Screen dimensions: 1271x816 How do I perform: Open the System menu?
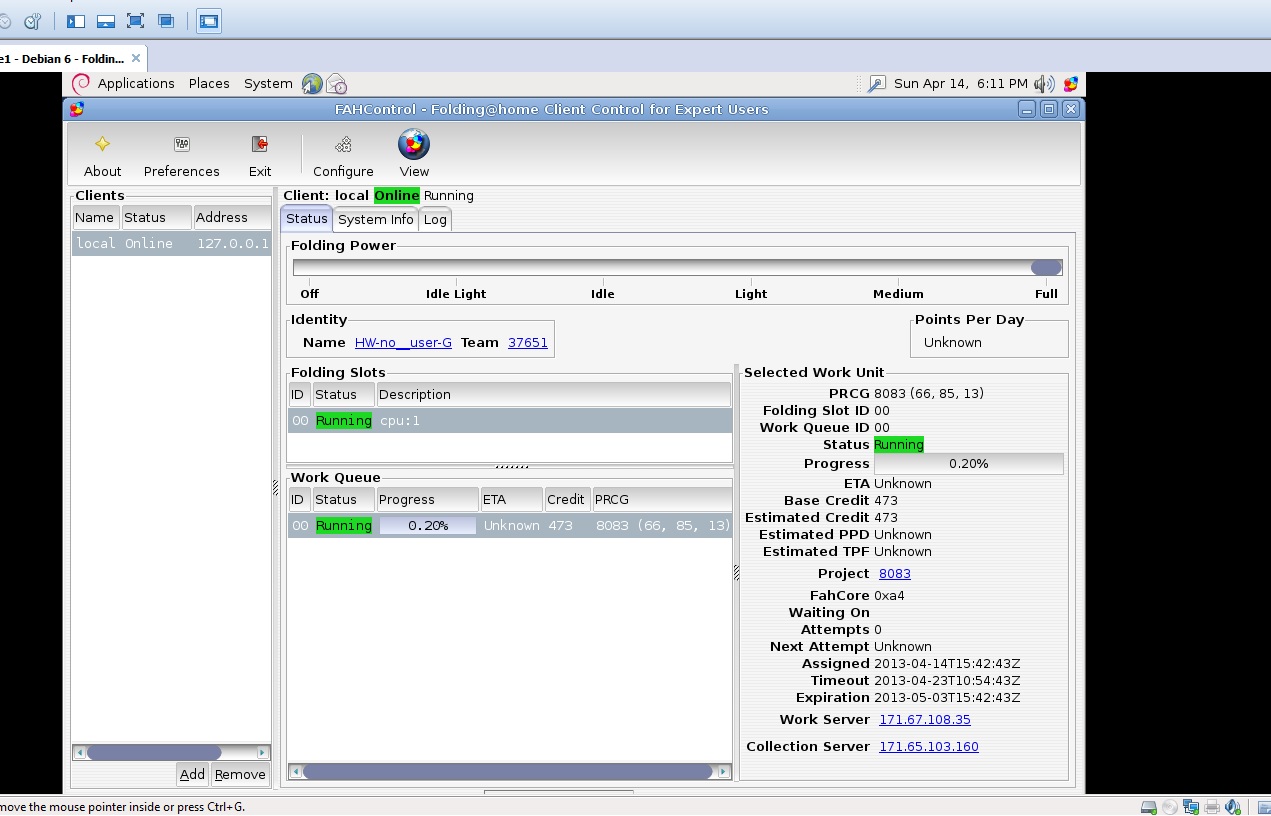click(268, 84)
